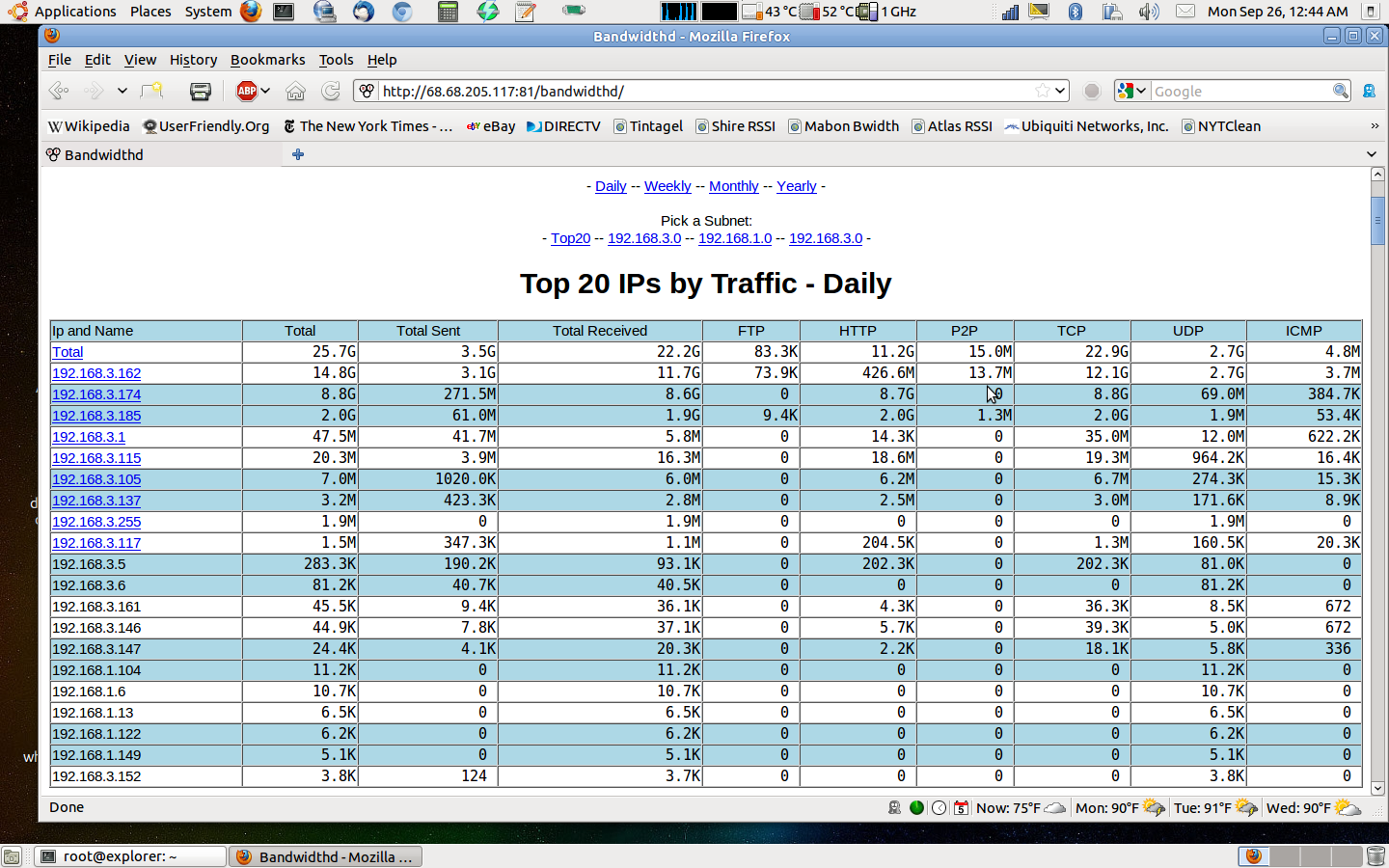1389x868 pixels.
Task: Expand the URL bar history dropdown
Action: 1060,91
